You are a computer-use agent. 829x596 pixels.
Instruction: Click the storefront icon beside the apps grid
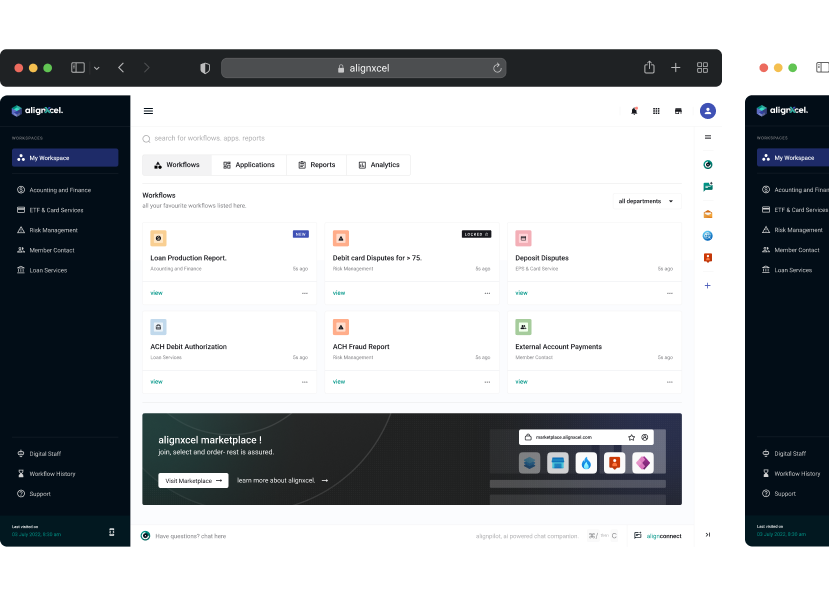(x=679, y=111)
